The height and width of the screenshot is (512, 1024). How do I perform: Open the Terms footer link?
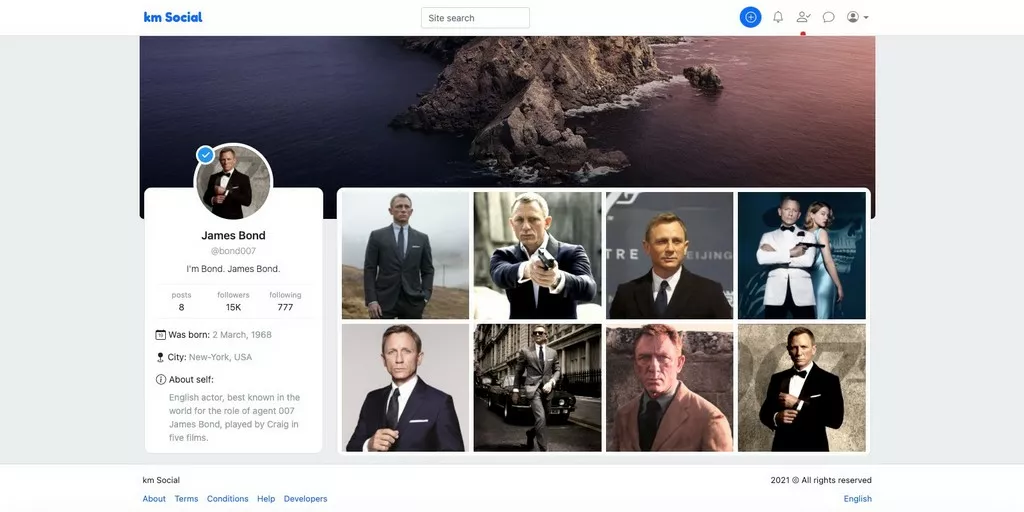(x=186, y=499)
